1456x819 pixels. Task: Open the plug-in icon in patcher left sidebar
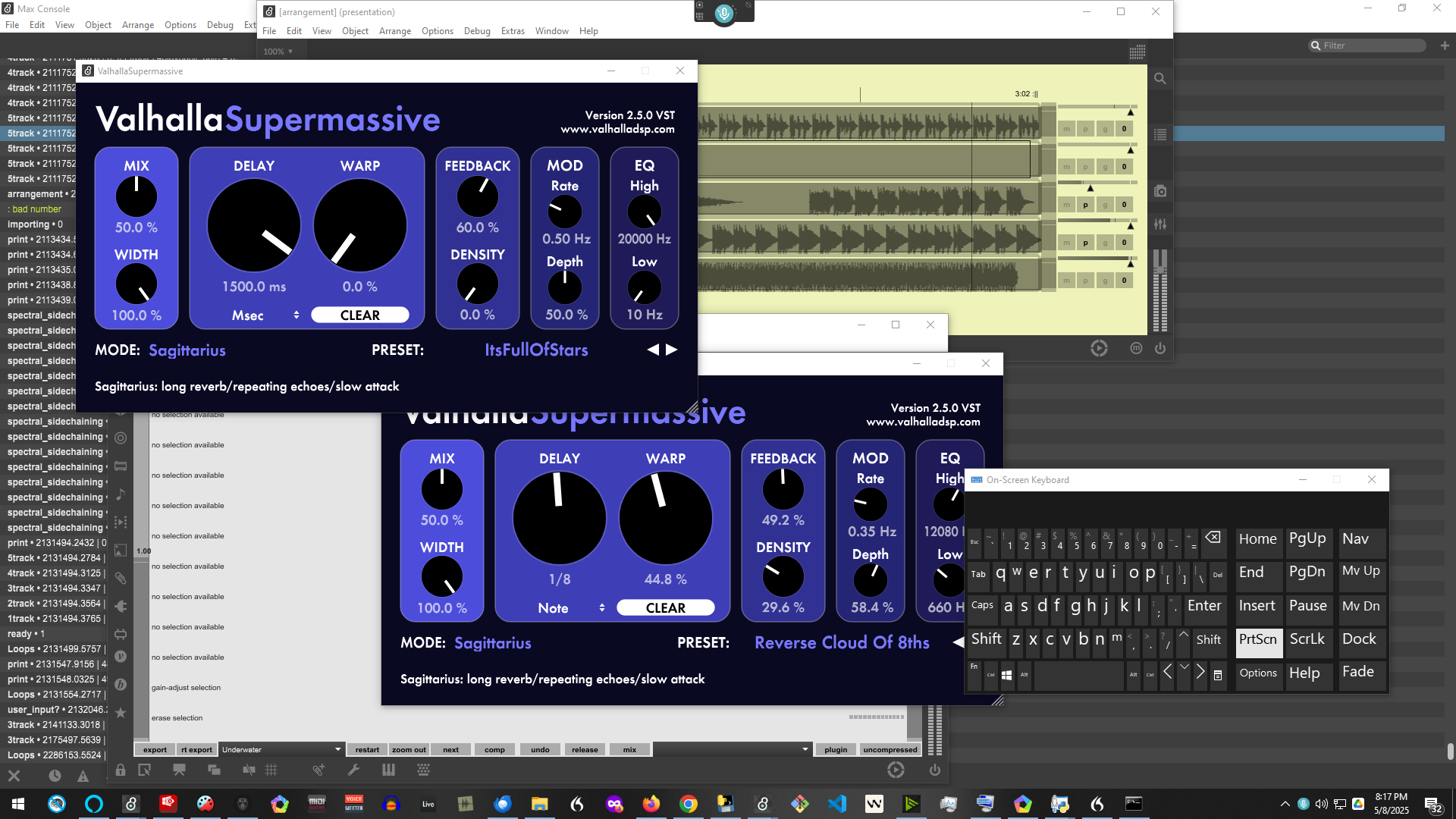tap(121, 607)
